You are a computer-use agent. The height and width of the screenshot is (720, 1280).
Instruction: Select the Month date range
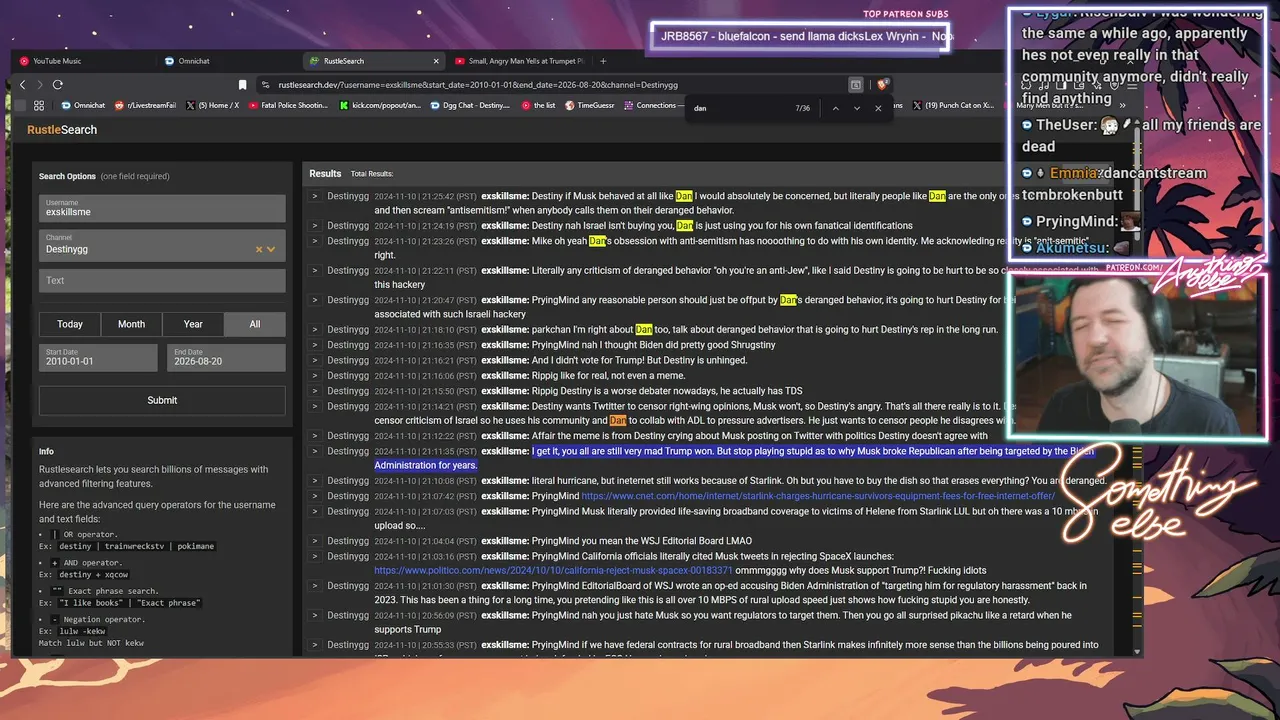pos(131,324)
